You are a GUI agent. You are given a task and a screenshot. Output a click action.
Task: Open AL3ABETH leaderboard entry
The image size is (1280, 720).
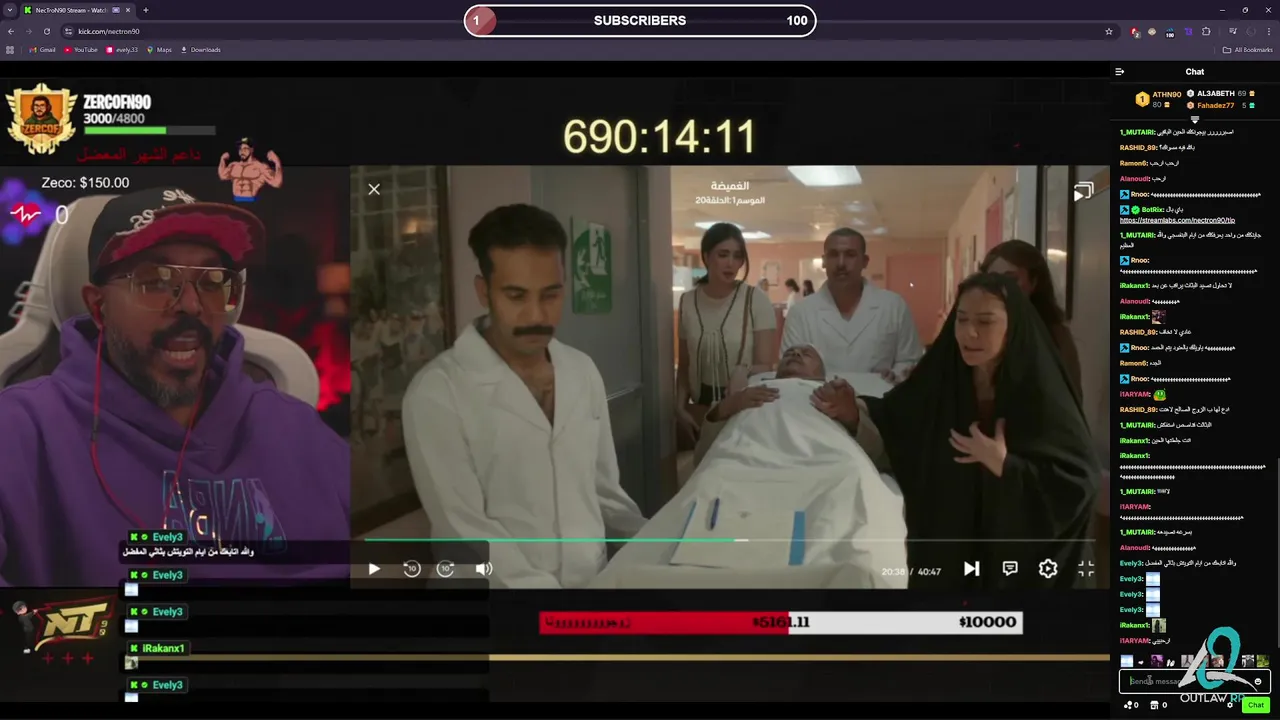pos(1221,93)
